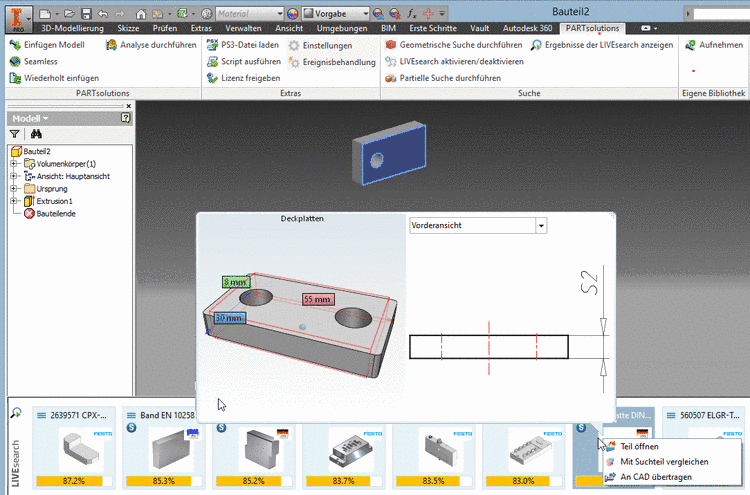Click Ereignisbehandlung icon
Screen dimensions: 750x495
294,62
